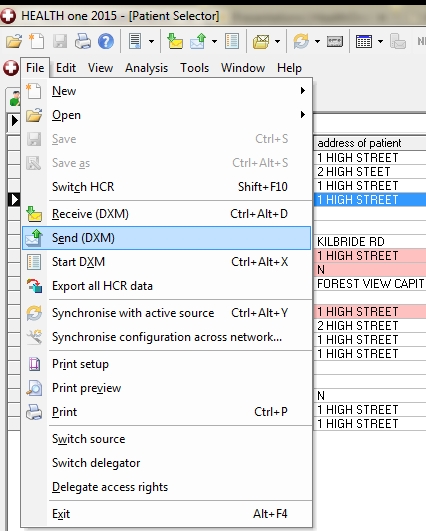Select Send (DXM) menu entry

coord(166,238)
